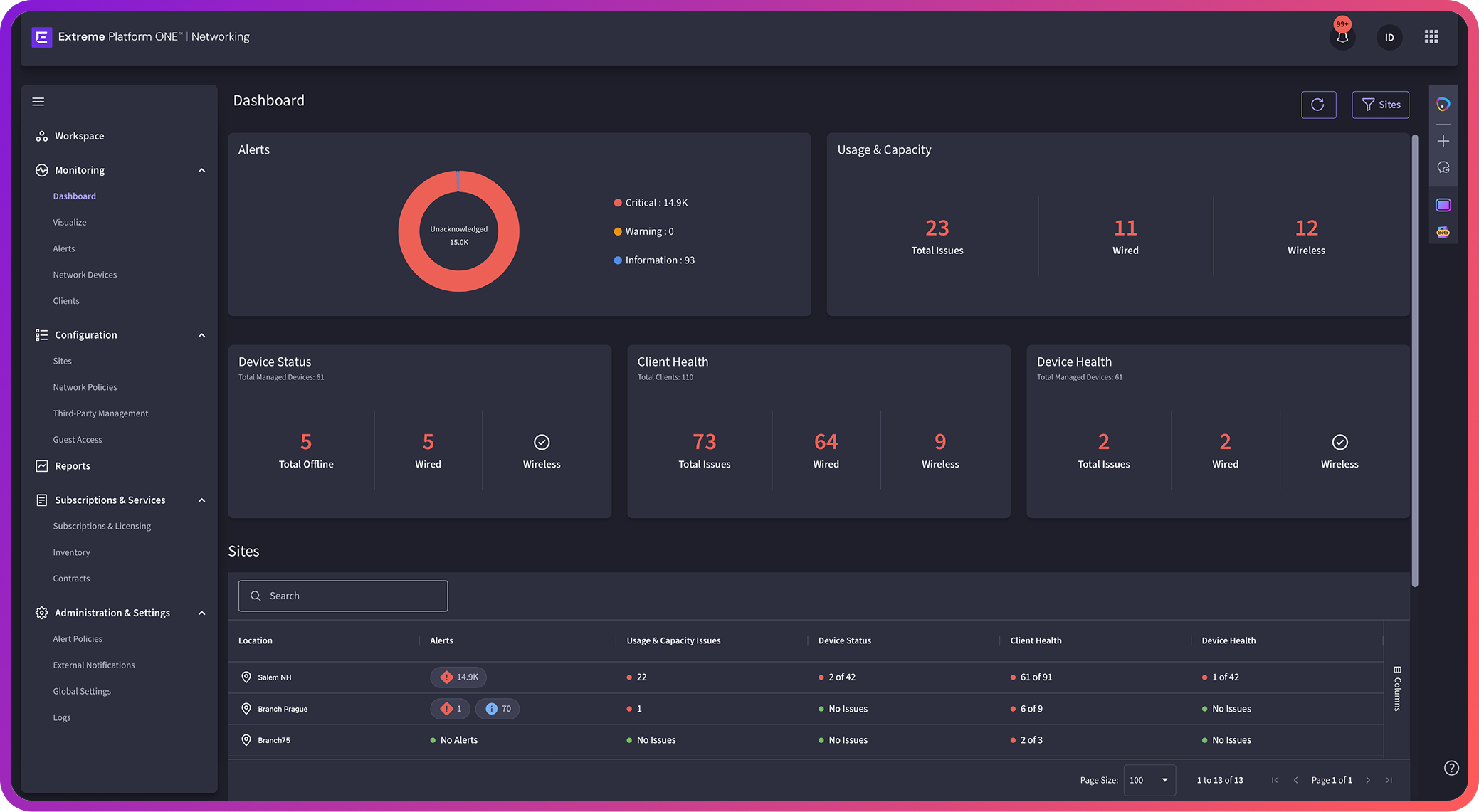The height and width of the screenshot is (812, 1479).
Task: Collapse the Monitoring section chevron
Action: tap(201, 171)
